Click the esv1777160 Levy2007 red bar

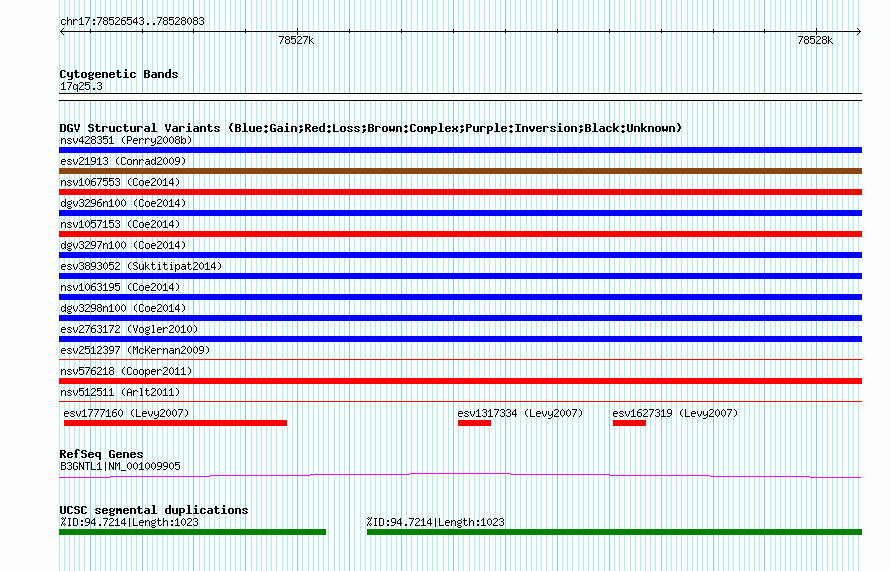[175, 423]
